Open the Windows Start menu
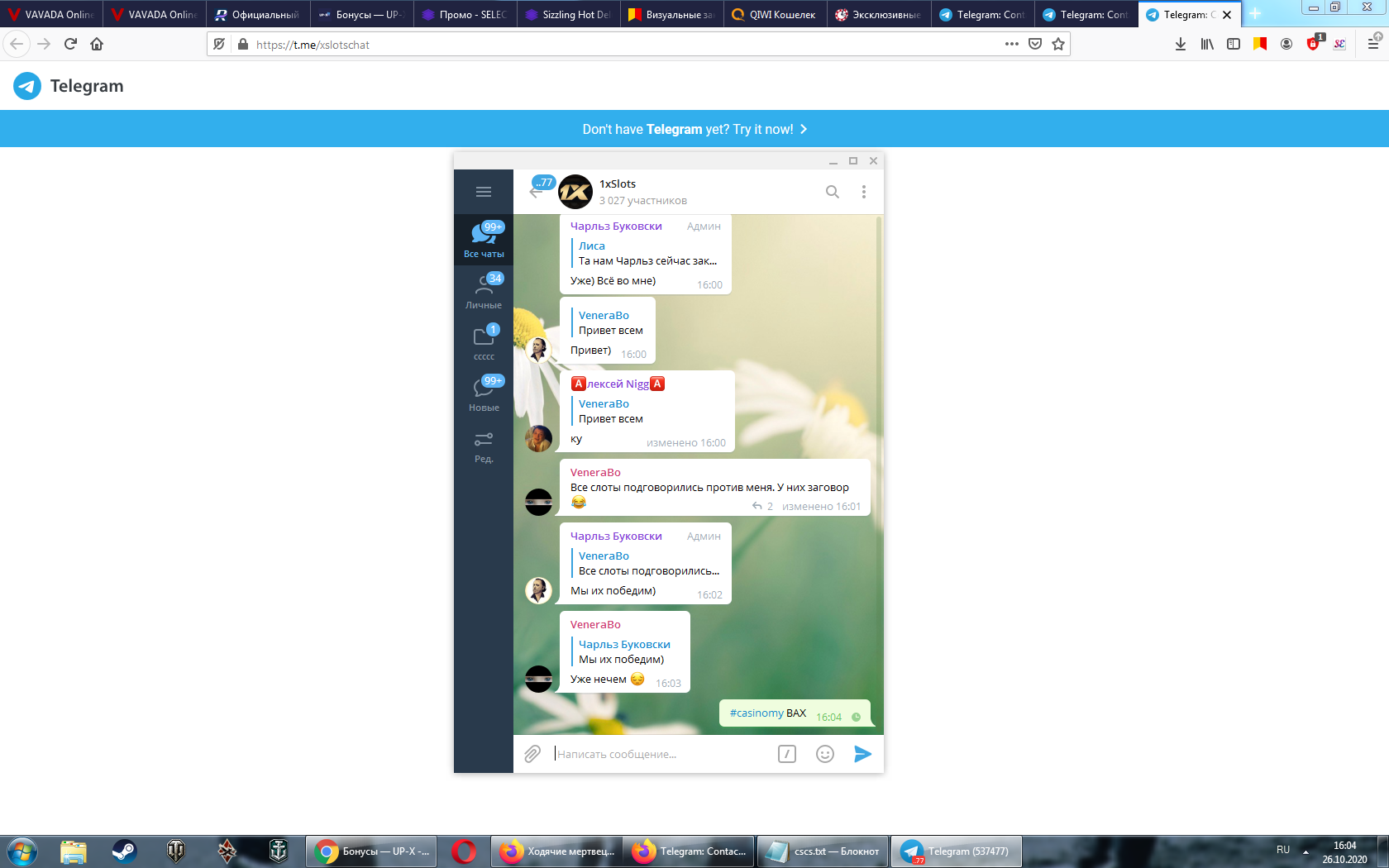 point(21,851)
